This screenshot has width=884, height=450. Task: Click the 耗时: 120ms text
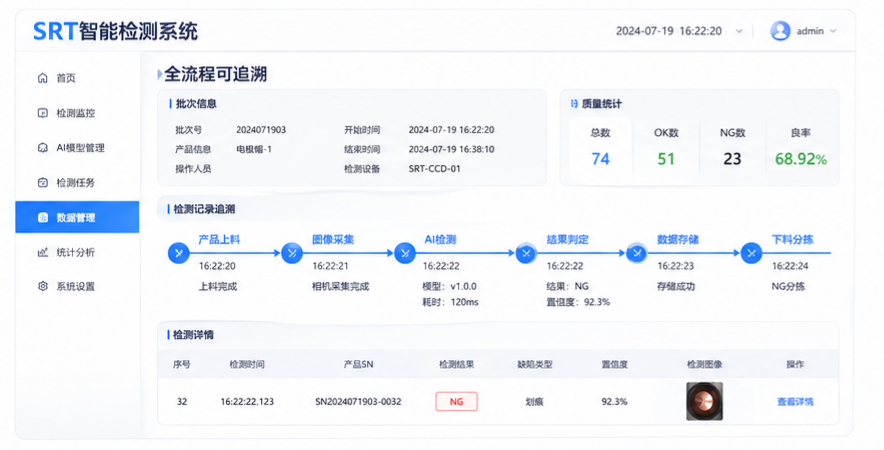(450, 302)
